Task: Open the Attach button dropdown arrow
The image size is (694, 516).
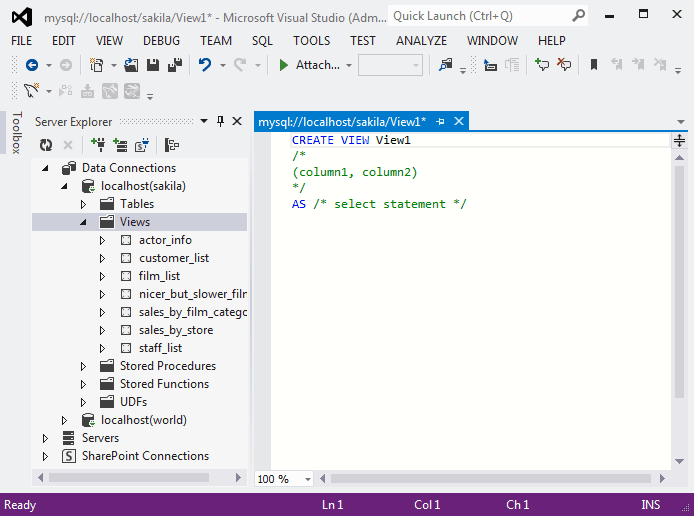Action: pyautogui.click(x=349, y=65)
